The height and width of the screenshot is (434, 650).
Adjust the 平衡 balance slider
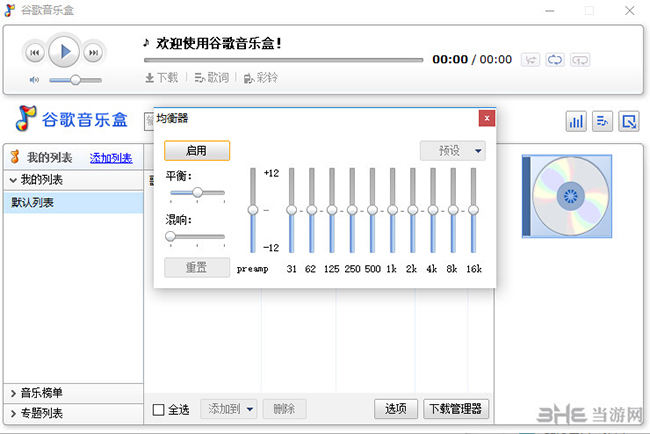click(x=197, y=192)
